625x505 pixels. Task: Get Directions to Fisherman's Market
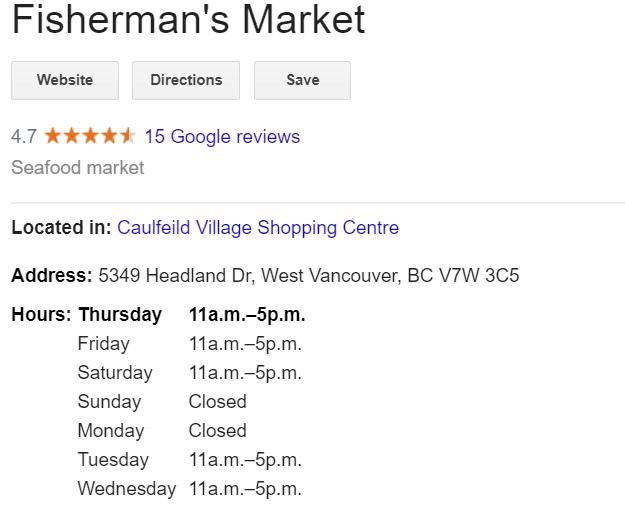(x=186, y=80)
